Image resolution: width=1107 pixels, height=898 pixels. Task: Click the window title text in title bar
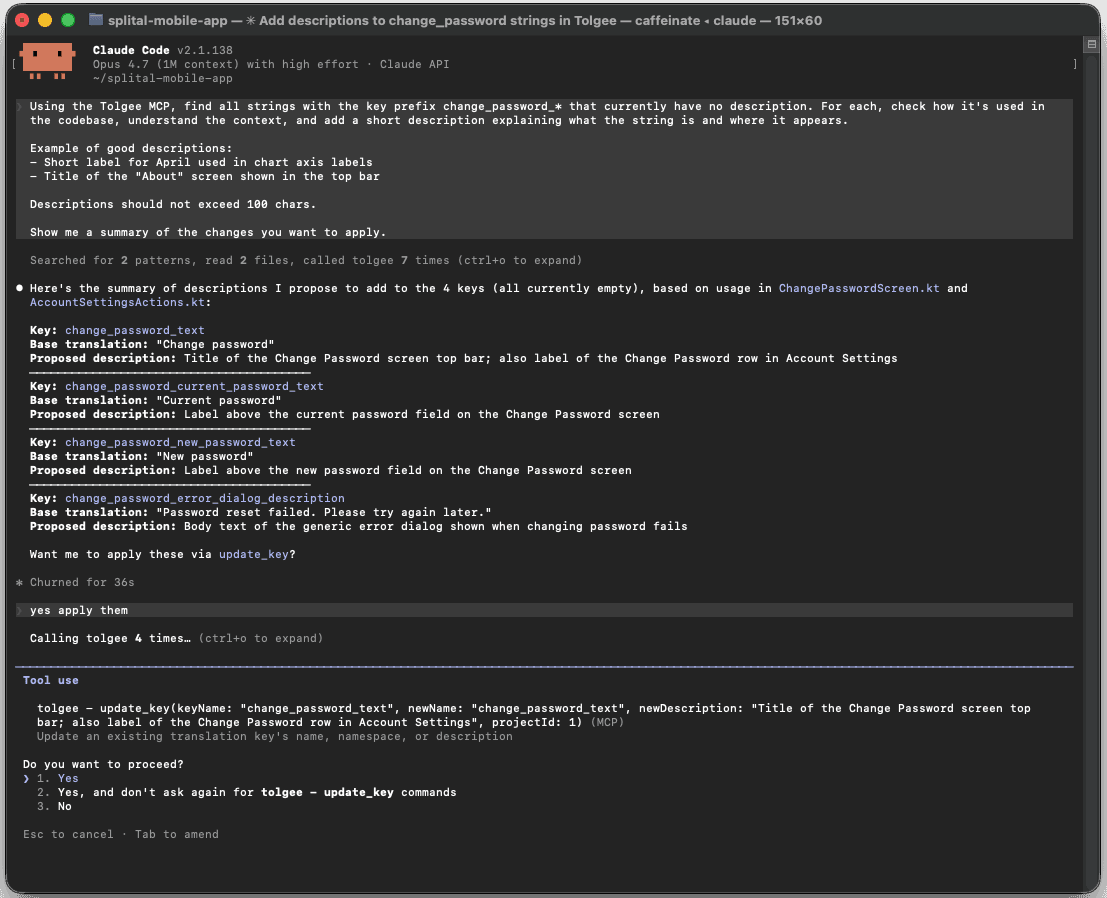click(465, 20)
